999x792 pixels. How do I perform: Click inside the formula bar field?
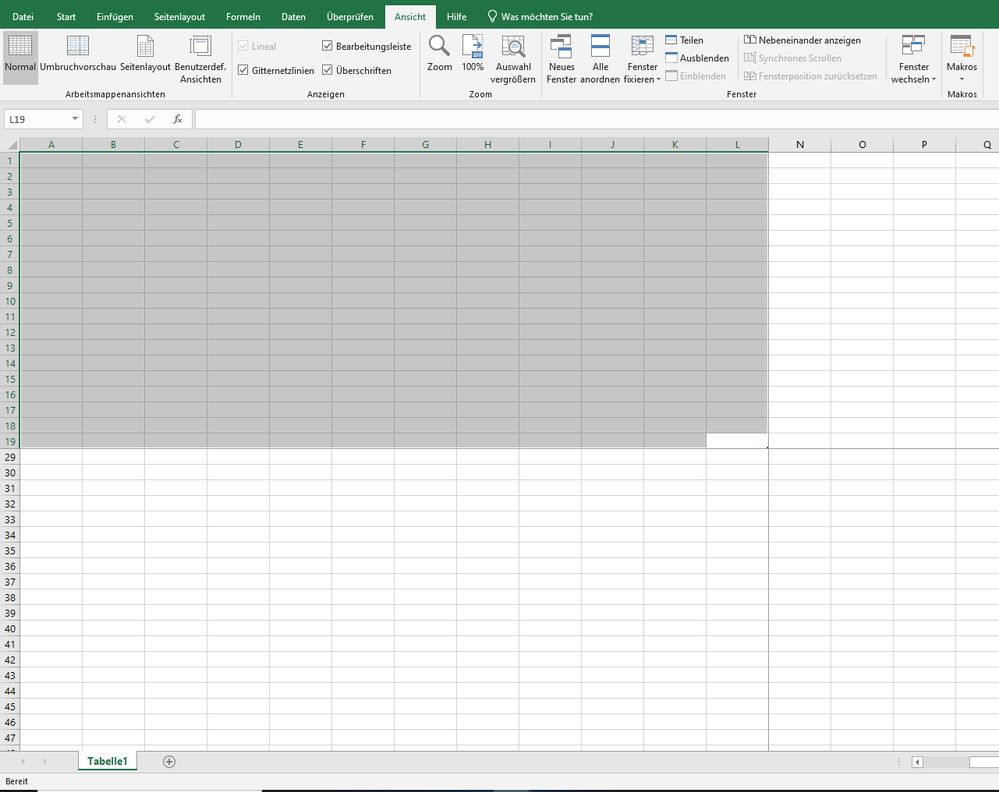(x=596, y=119)
